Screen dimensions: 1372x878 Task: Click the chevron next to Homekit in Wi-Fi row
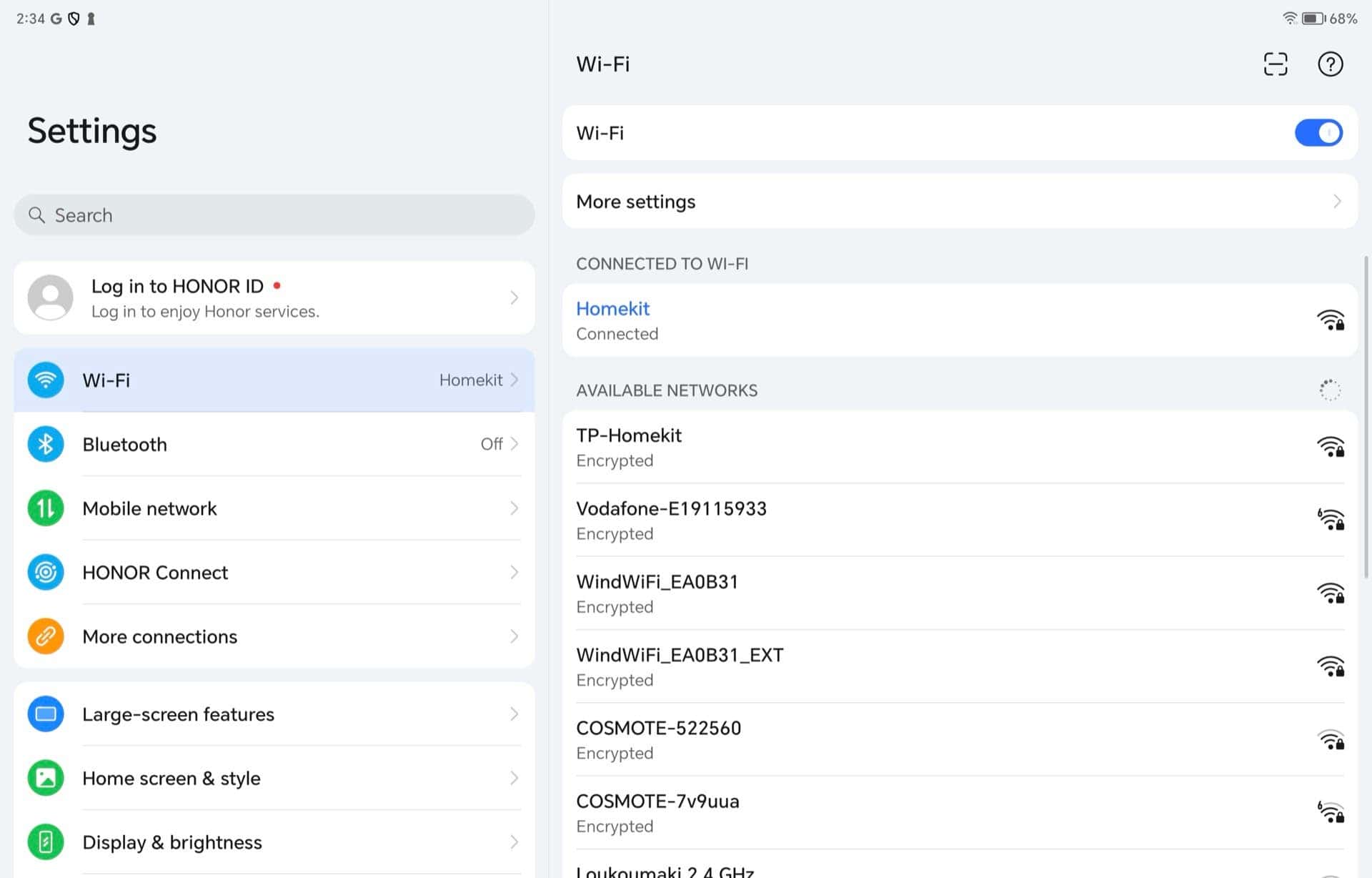514,380
